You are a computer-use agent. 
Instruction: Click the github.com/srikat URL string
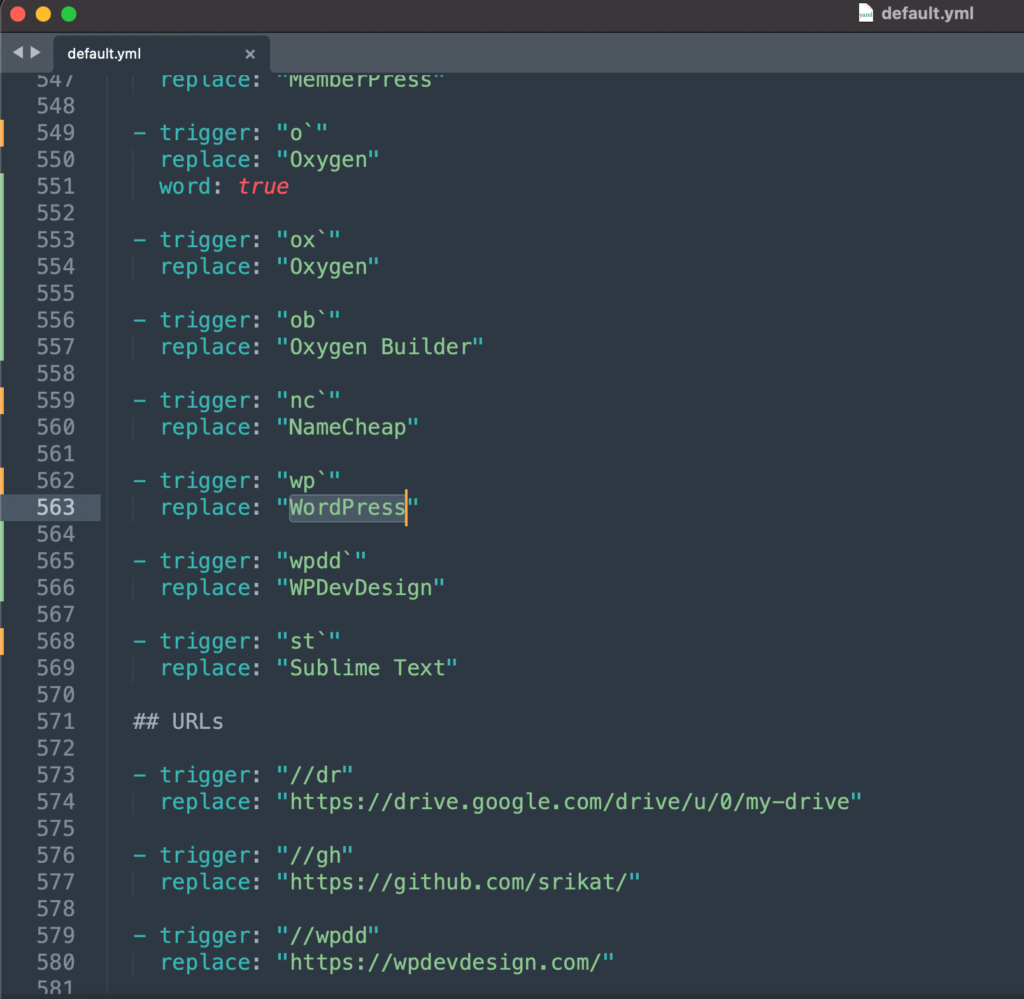pos(458,883)
